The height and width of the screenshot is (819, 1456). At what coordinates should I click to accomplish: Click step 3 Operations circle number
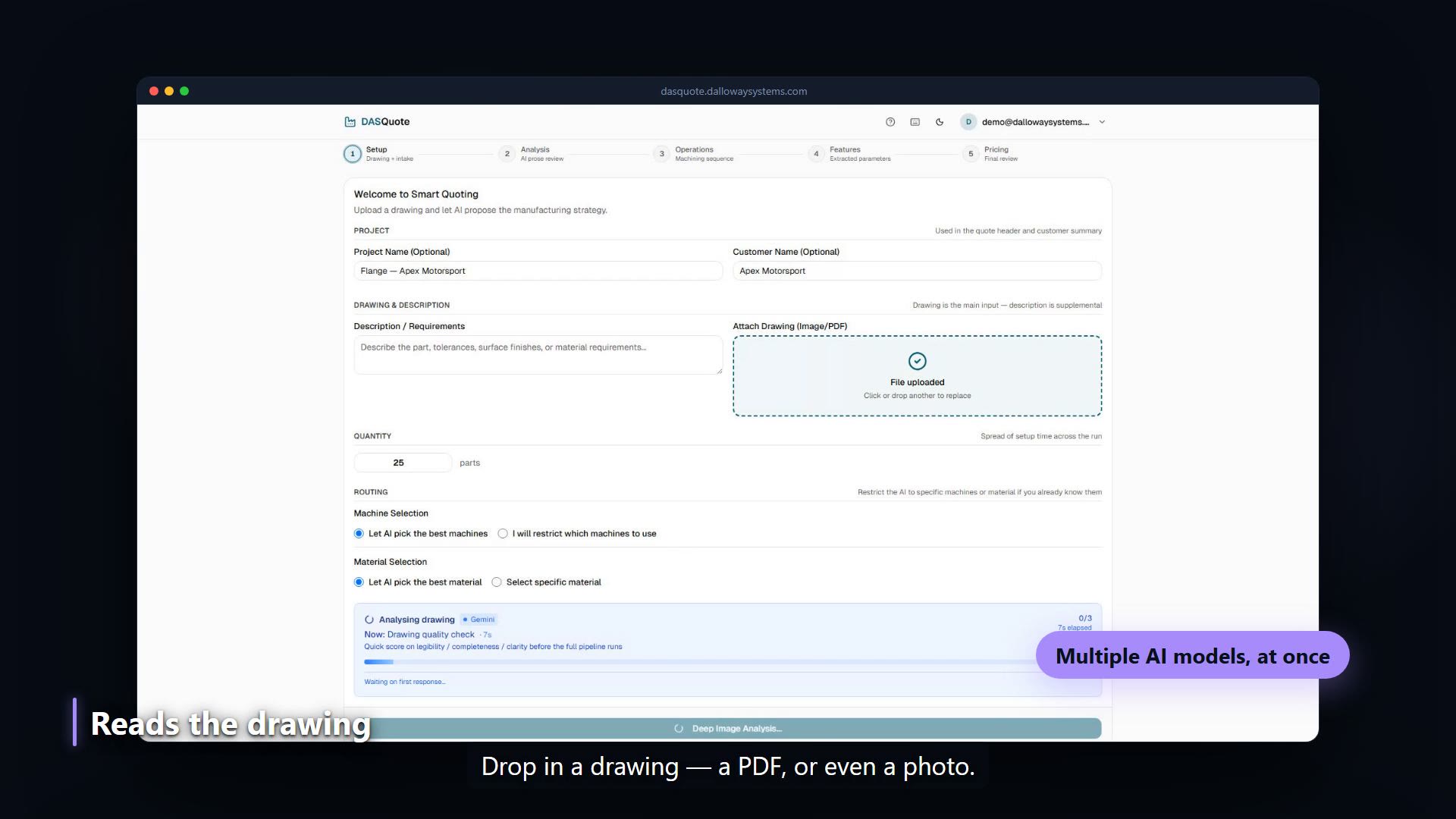click(x=662, y=154)
